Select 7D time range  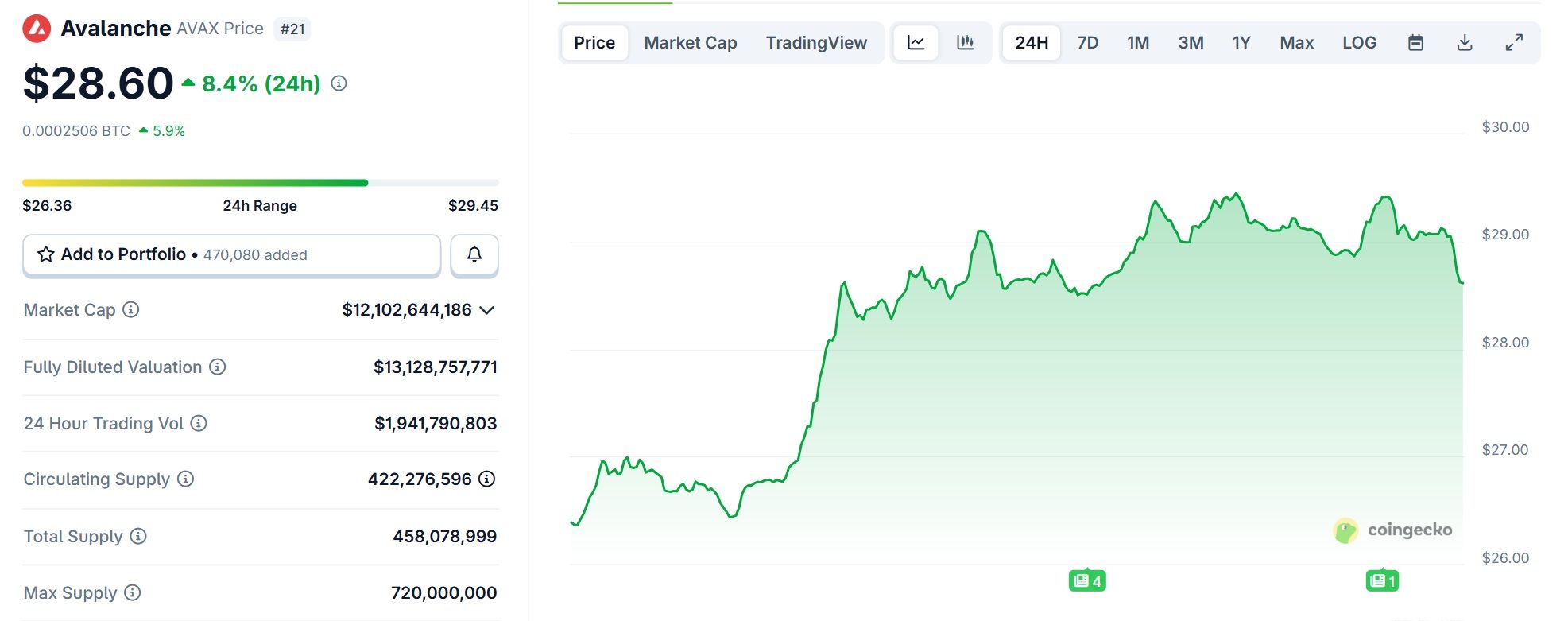[x=1088, y=43]
